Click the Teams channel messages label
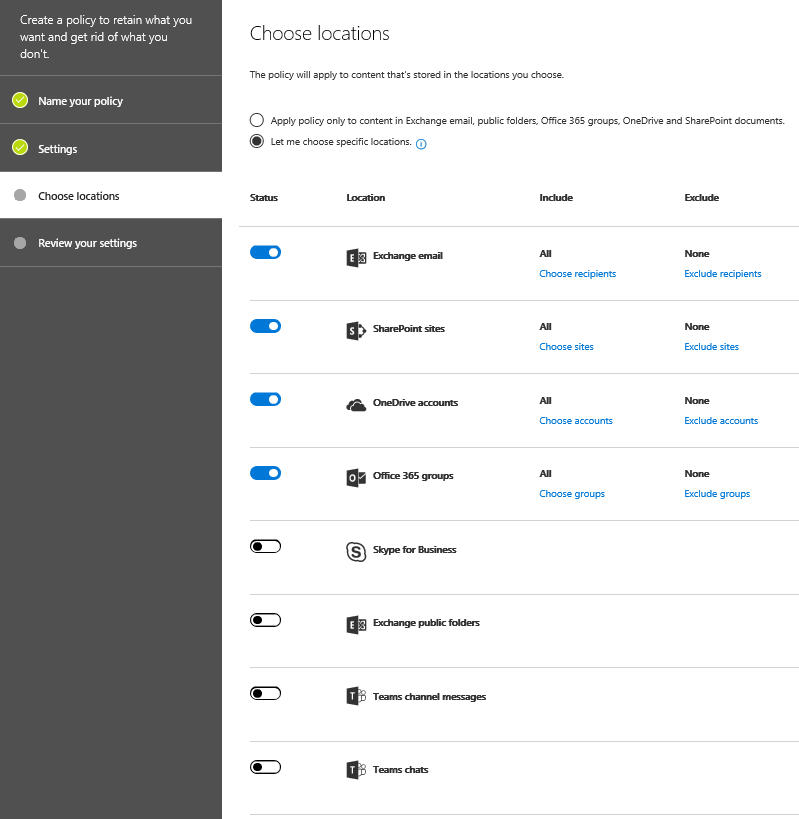 pyautogui.click(x=429, y=697)
